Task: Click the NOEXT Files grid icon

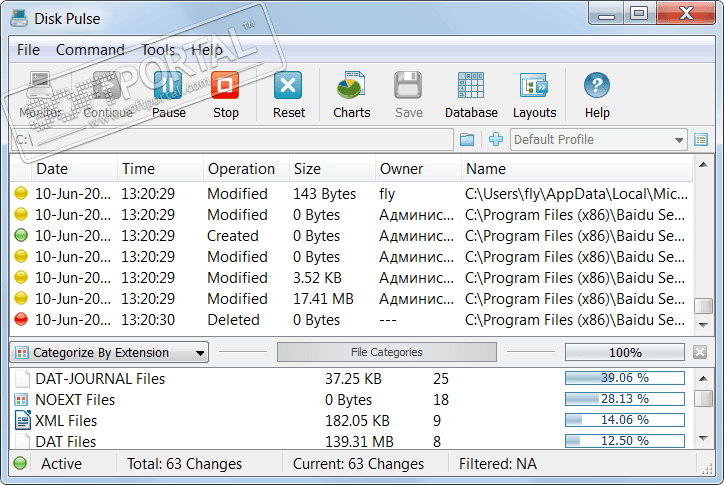Action: (21, 400)
